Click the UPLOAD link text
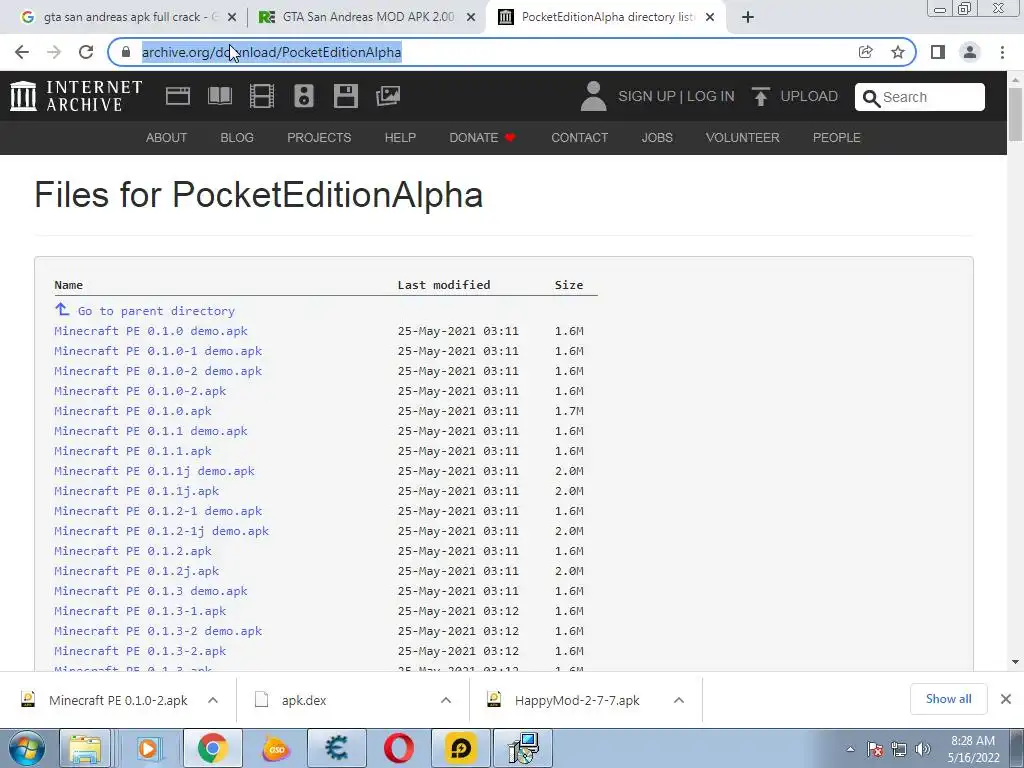The image size is (1024, 768). [x=809, y=96]
